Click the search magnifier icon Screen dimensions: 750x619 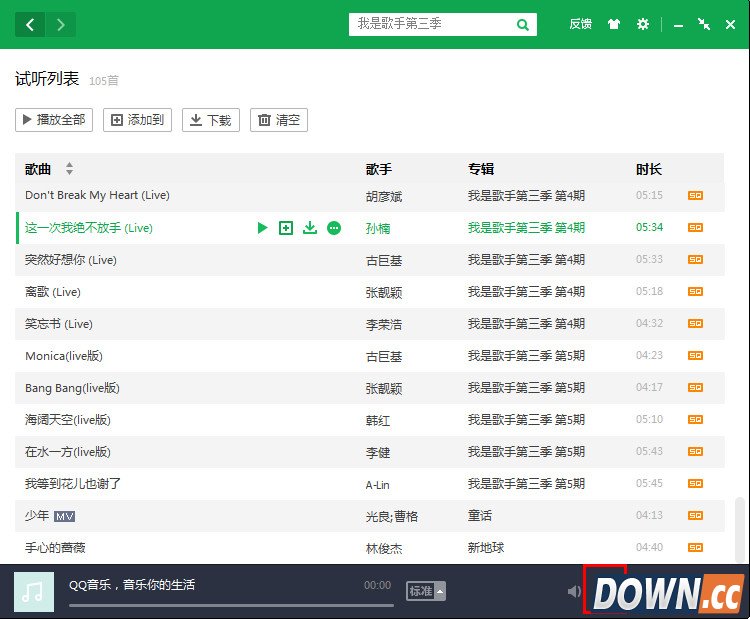tap(523, 24)
